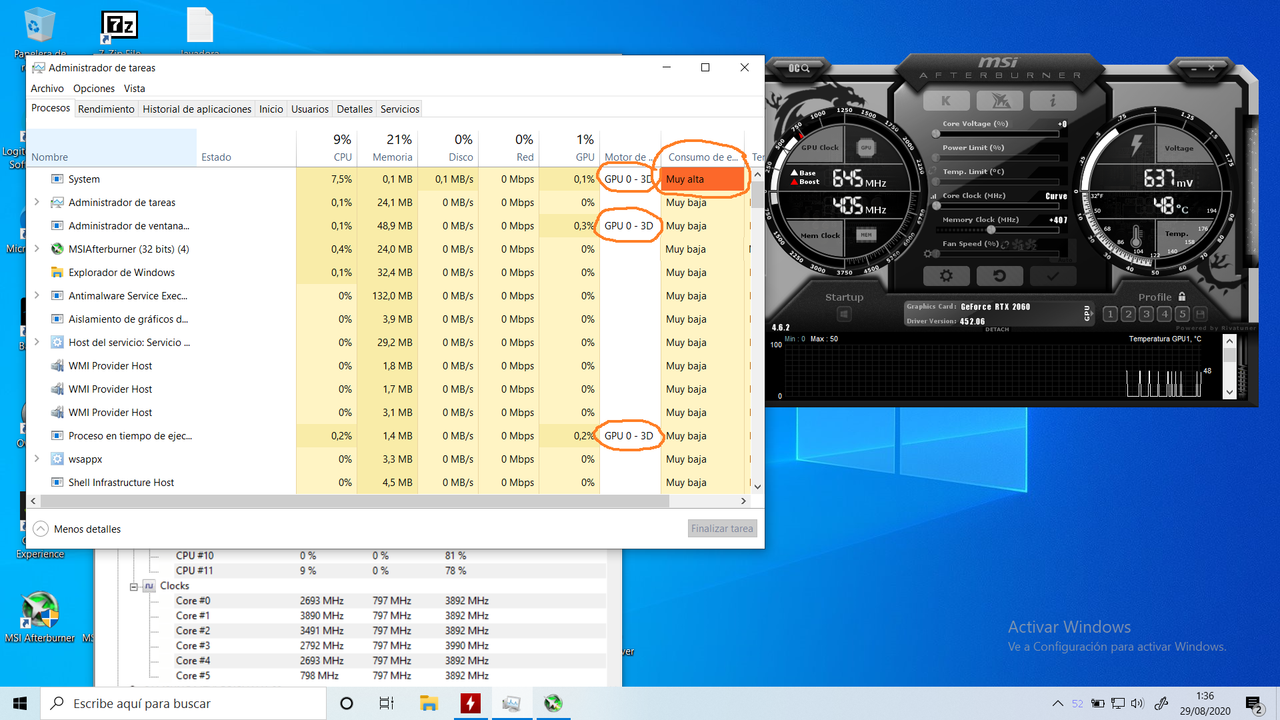Launch Kombustor with the K button
1280x720 pixels.
tap(945, 101)
